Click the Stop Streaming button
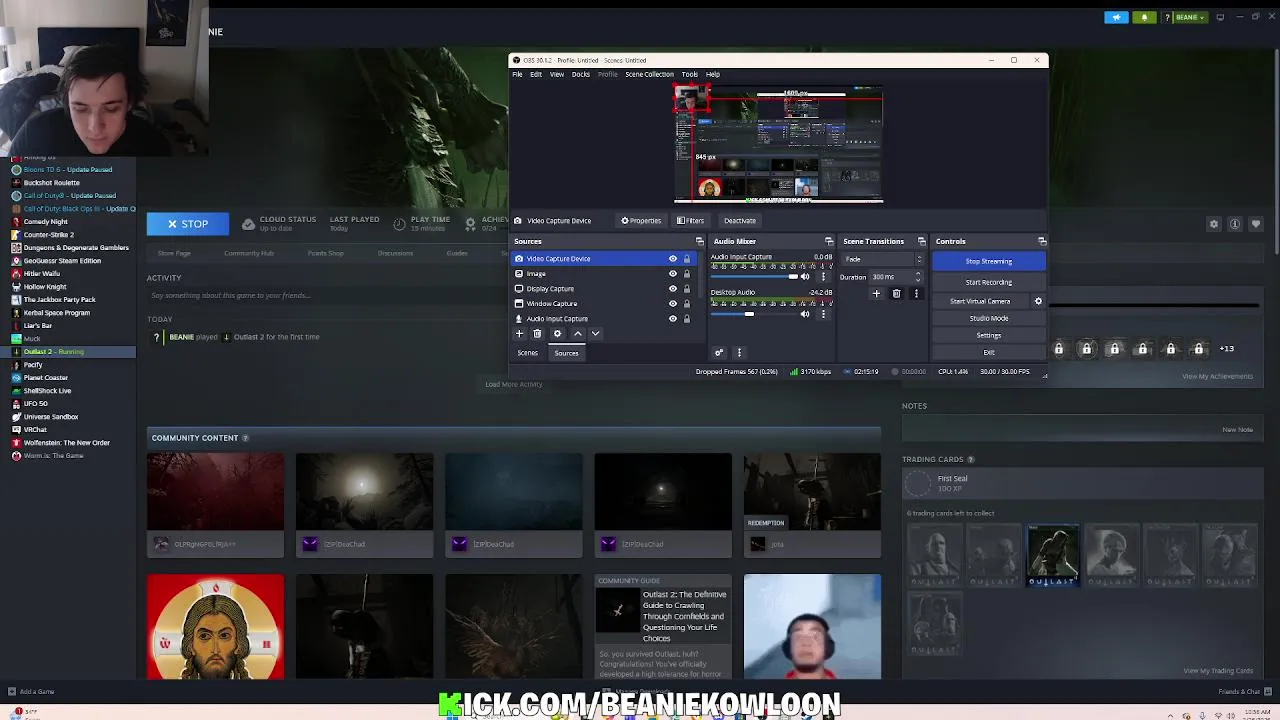This screenshot has width=1280, height=720. 989,261
